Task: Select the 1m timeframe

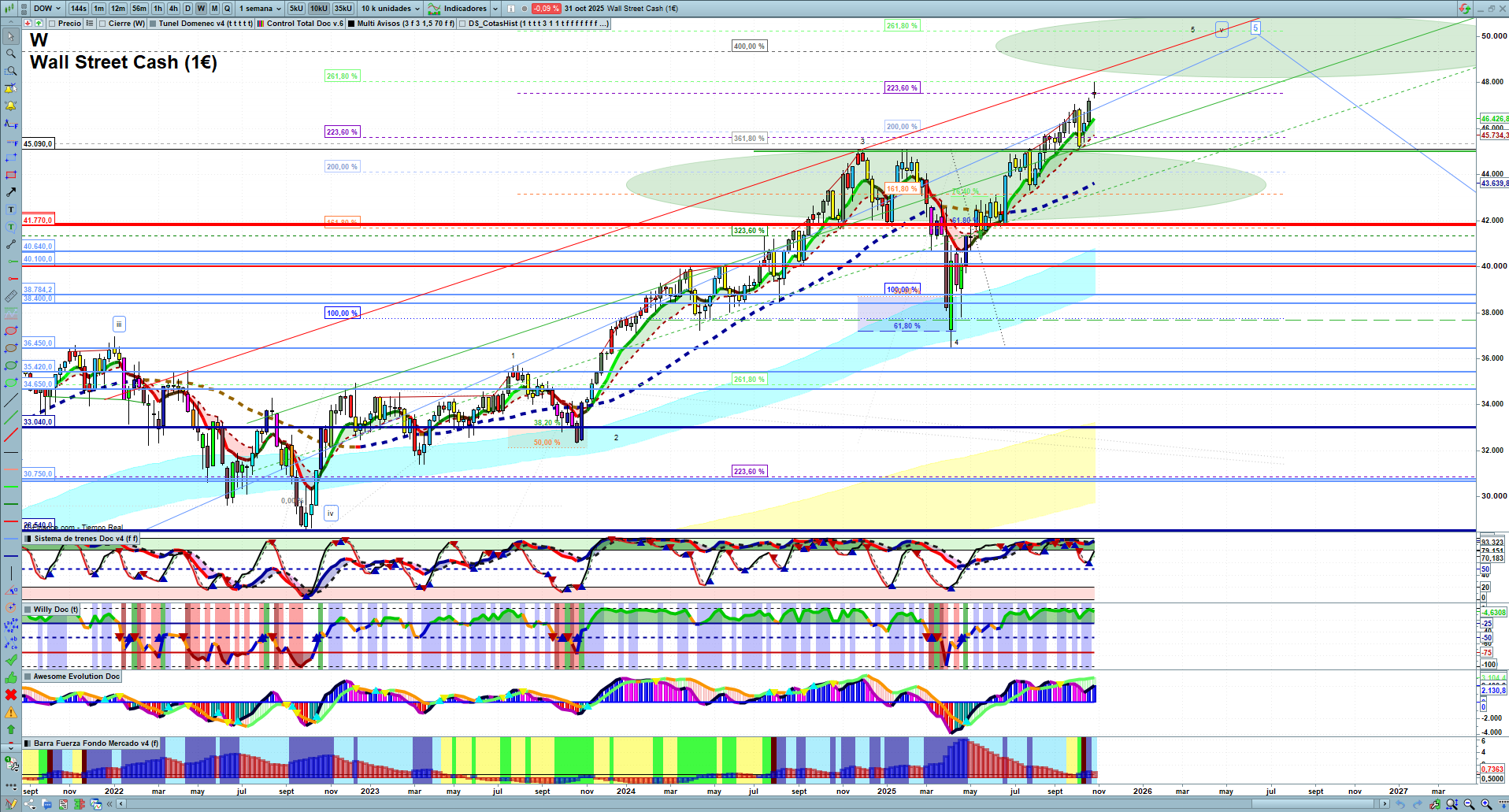Action: click(98, 9)
